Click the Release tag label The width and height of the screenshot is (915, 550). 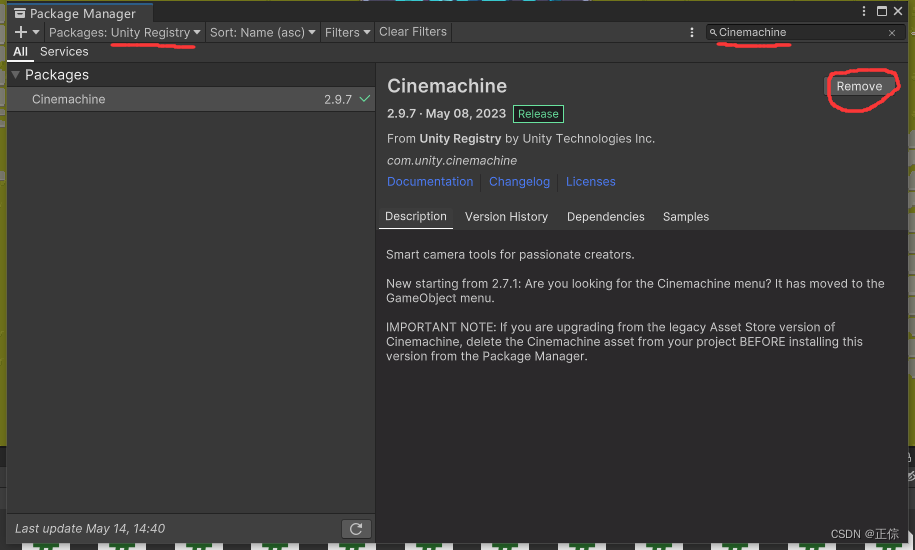[x=538, y=114]
